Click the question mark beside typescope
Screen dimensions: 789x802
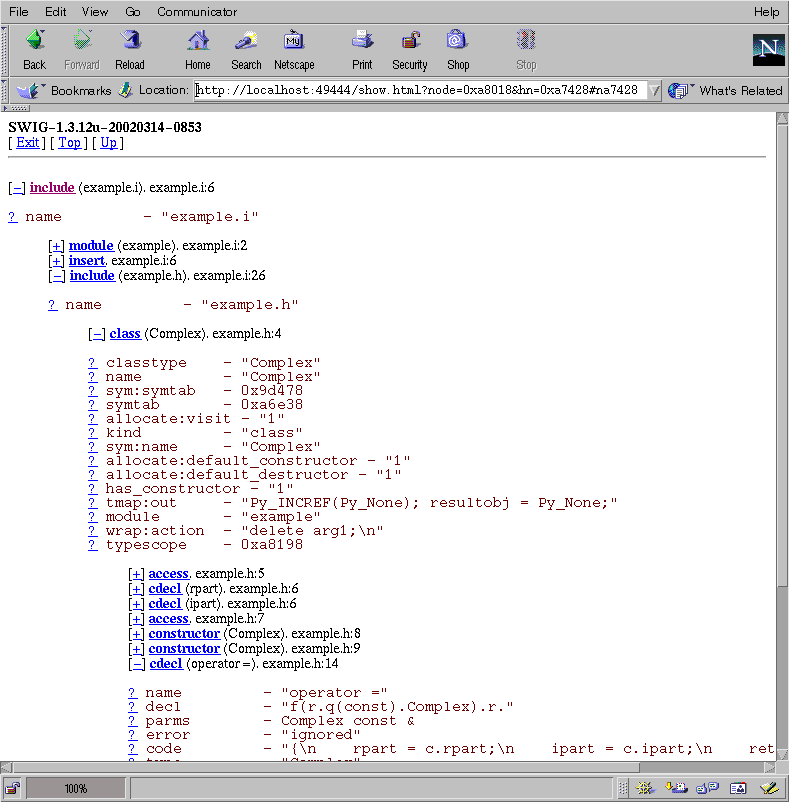92,545
